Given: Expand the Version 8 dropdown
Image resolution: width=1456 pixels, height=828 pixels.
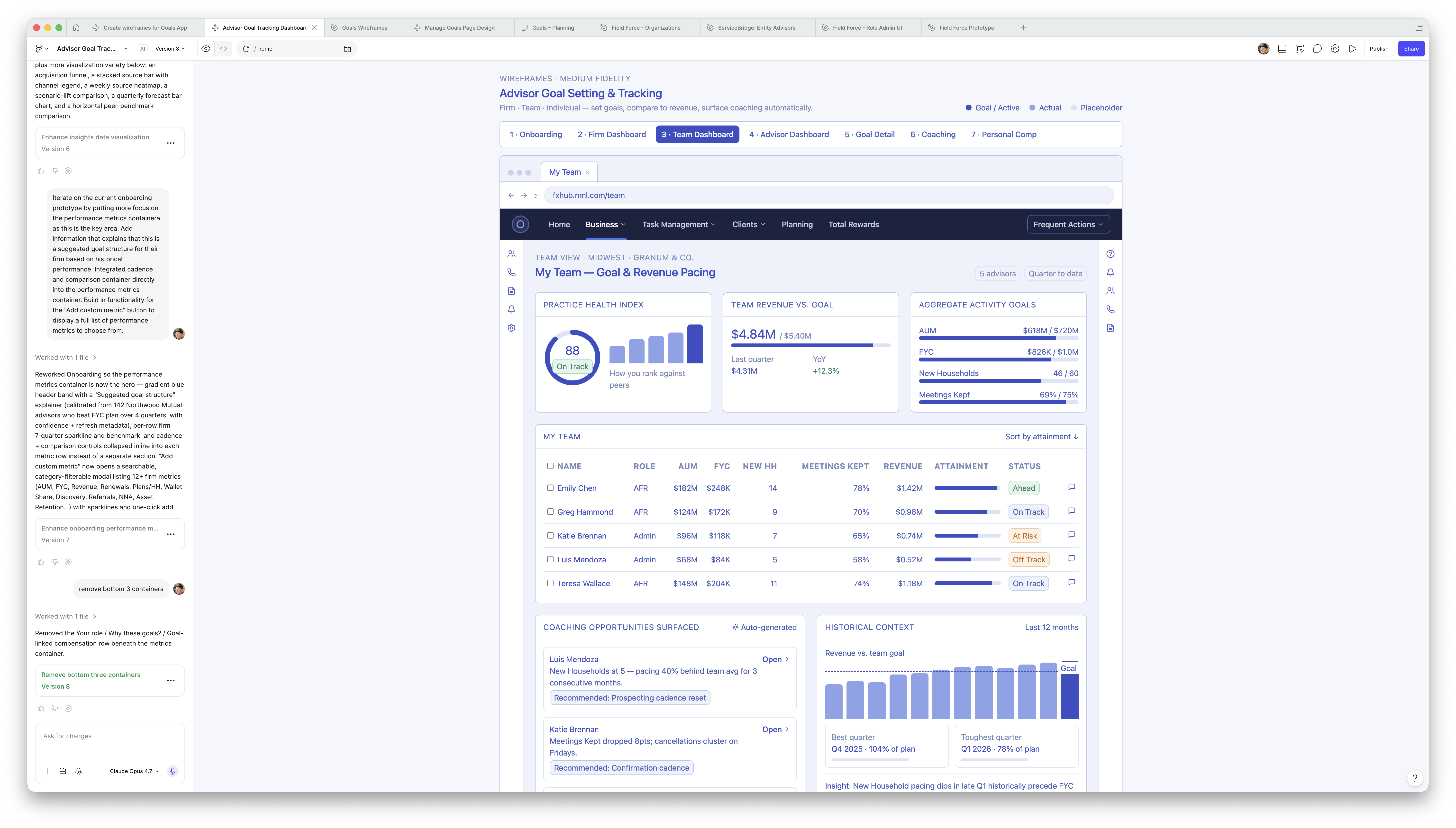Looking at the screenshot, I should click(x=170, y=48).
